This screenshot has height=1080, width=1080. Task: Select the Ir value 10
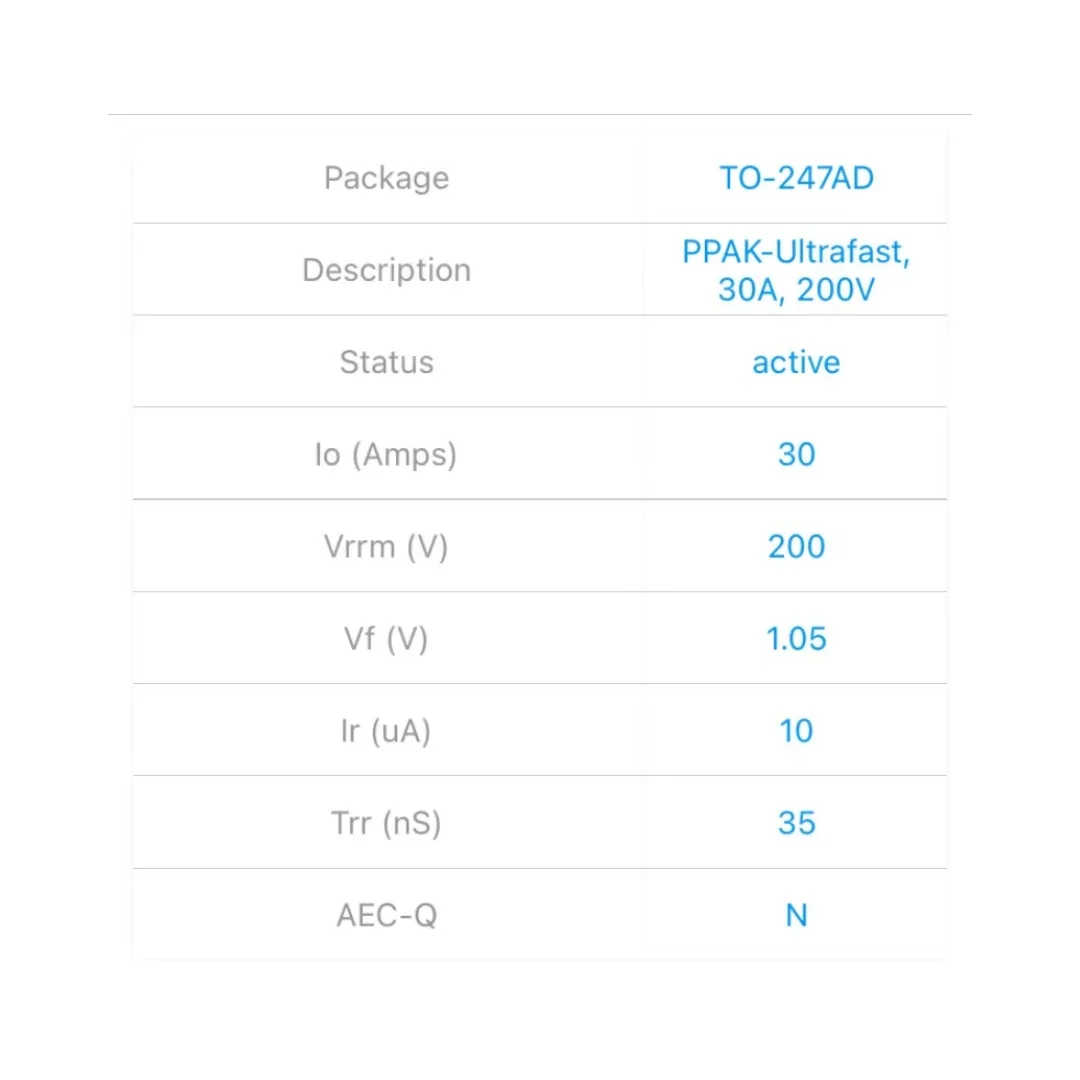coord(796,730)
